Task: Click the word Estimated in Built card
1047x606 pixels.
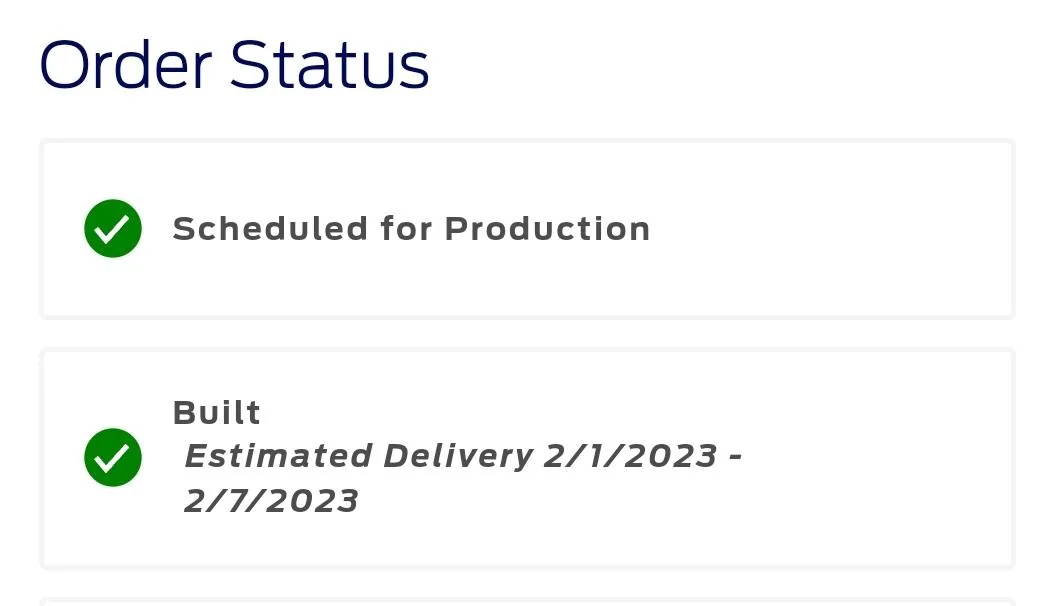Action: pos(279,456)
